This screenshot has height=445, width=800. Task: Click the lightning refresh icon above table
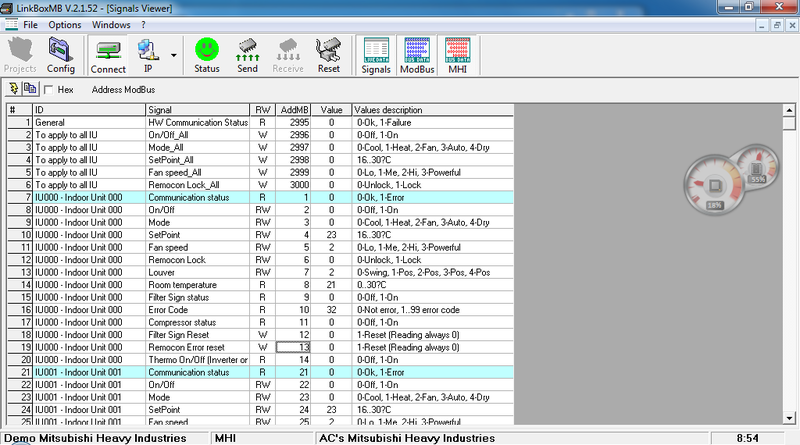[x=13, y=89]
